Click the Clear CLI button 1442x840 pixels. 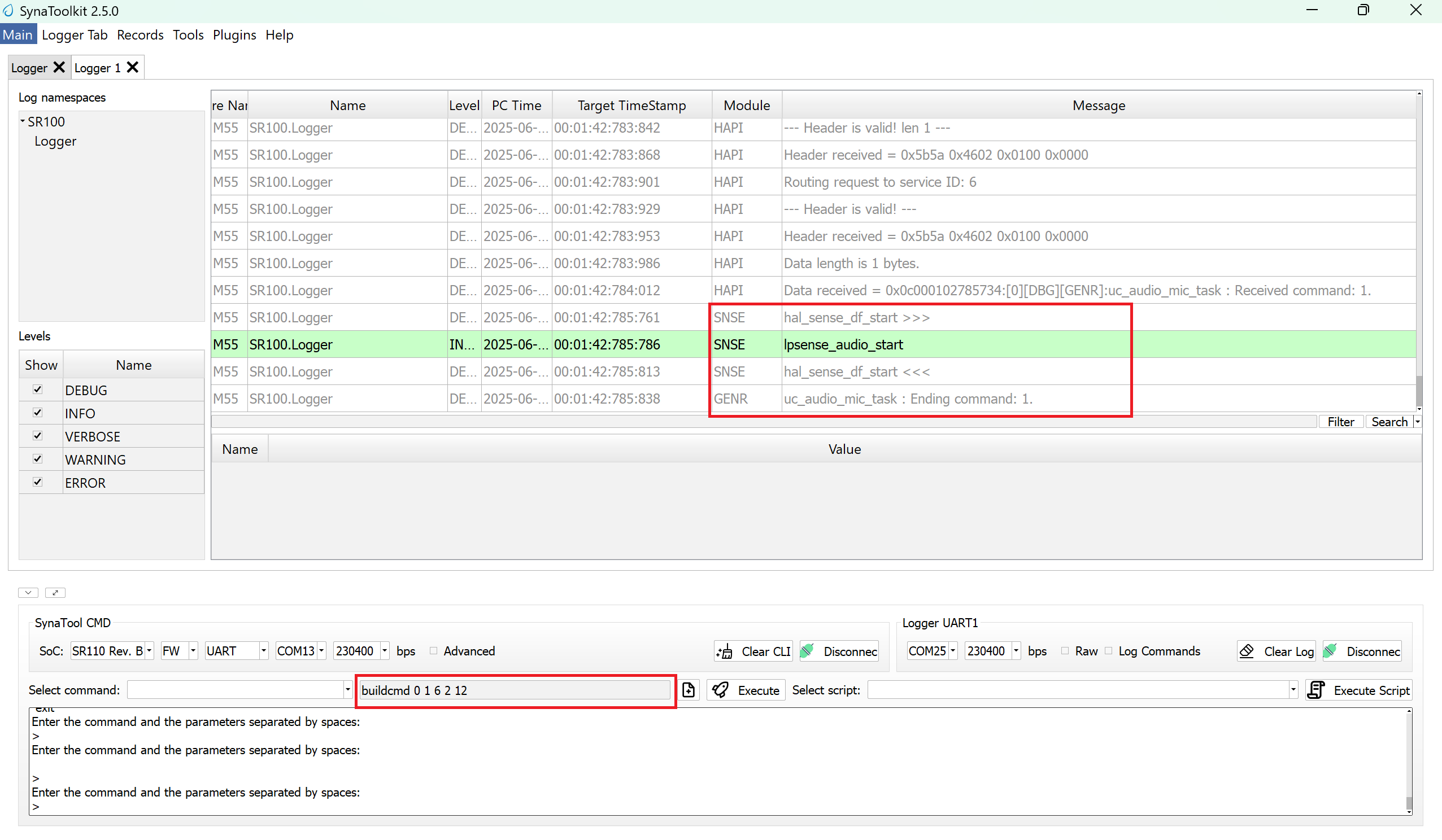753,651
